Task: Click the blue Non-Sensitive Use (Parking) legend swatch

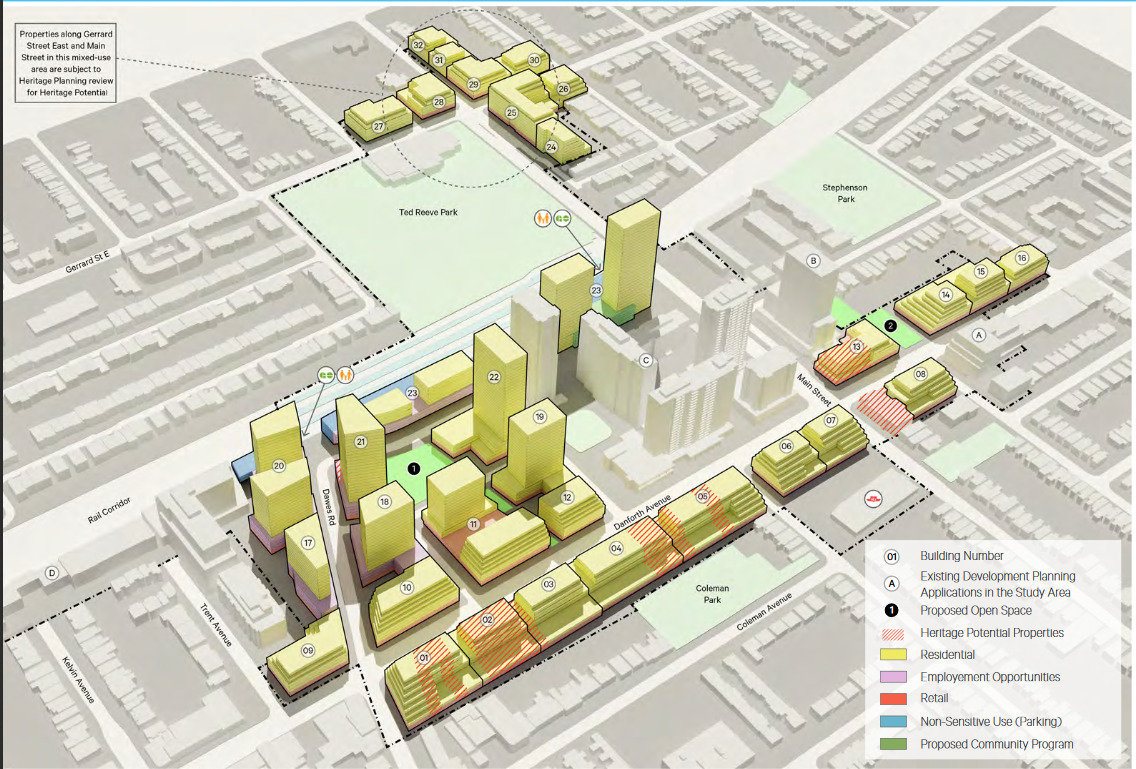Action: pyautogui.click(x=892, y=721)
